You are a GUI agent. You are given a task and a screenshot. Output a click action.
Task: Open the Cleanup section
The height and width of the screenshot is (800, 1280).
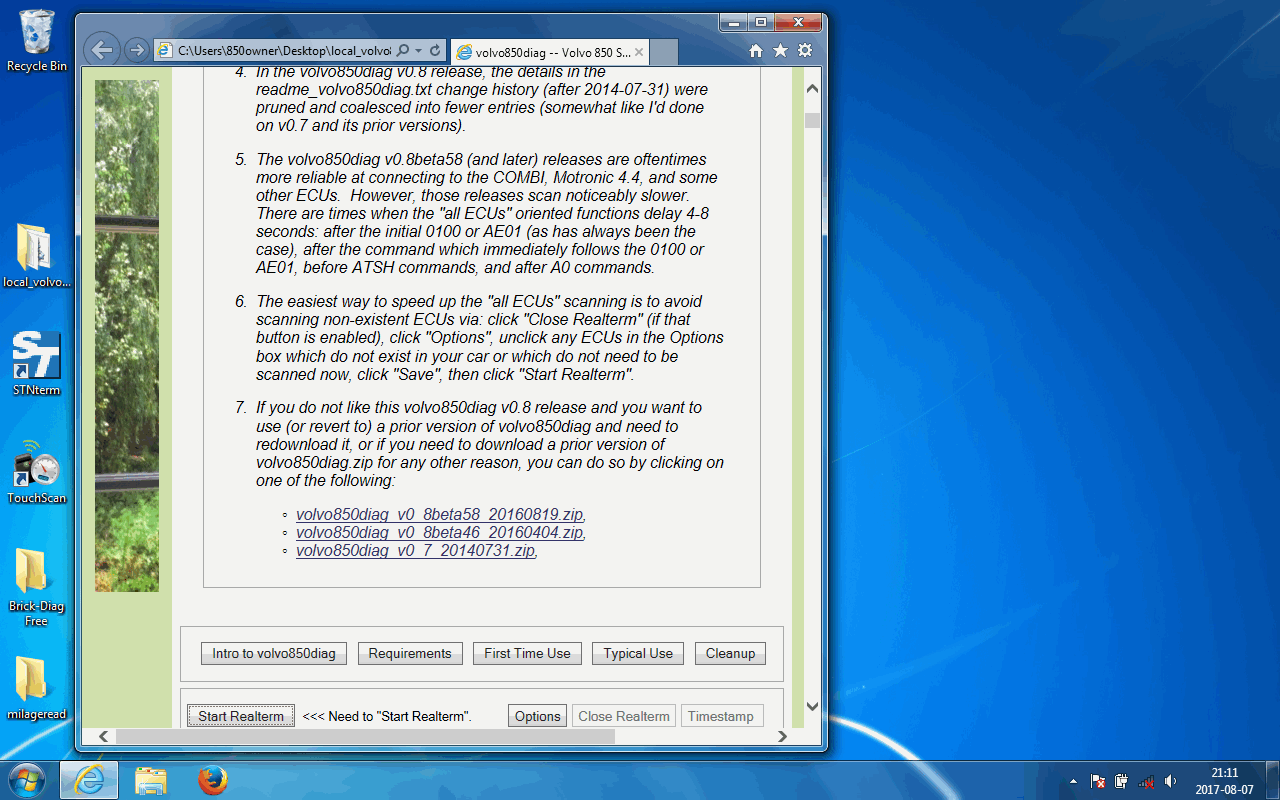730,653
